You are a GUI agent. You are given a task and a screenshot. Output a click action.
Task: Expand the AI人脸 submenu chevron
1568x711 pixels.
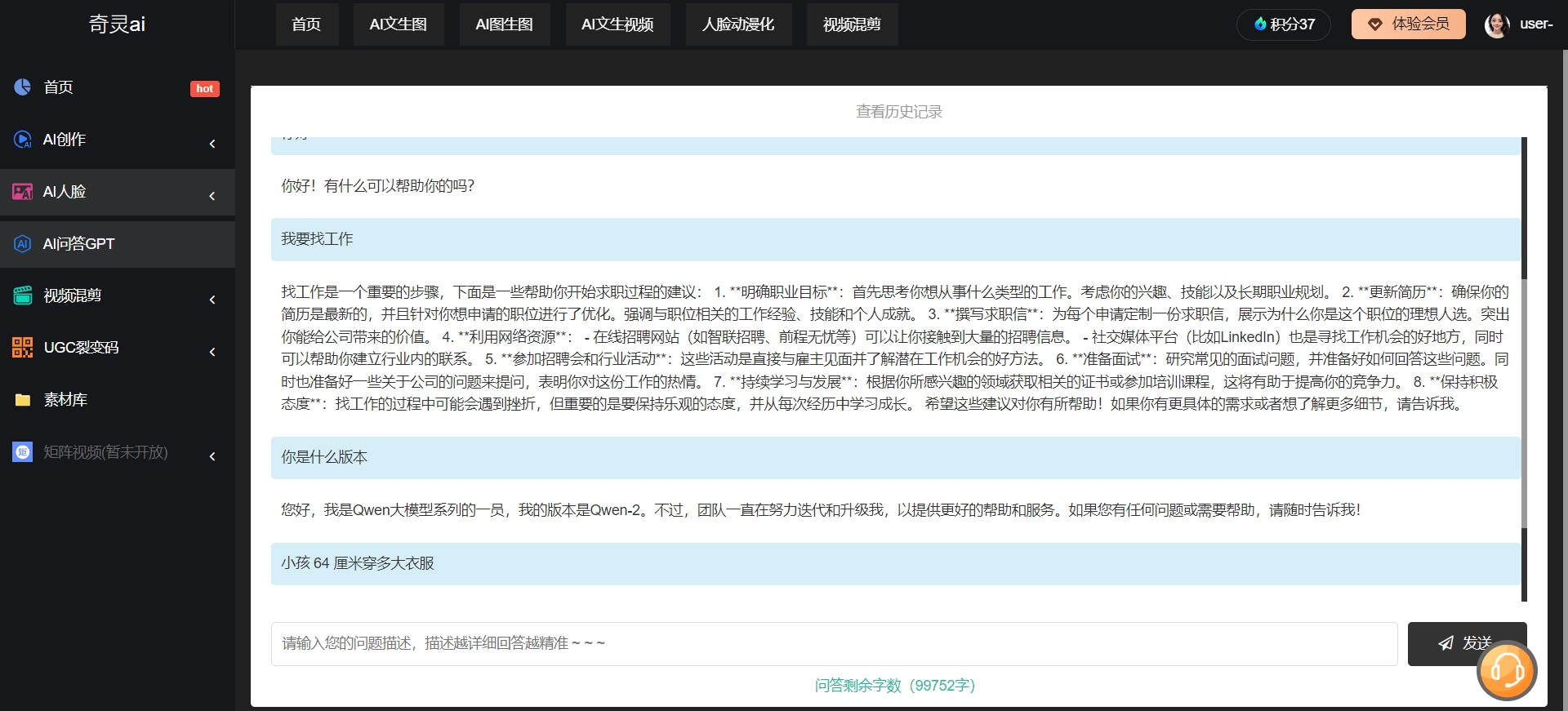pyautogui.click(x=212, y=196)
